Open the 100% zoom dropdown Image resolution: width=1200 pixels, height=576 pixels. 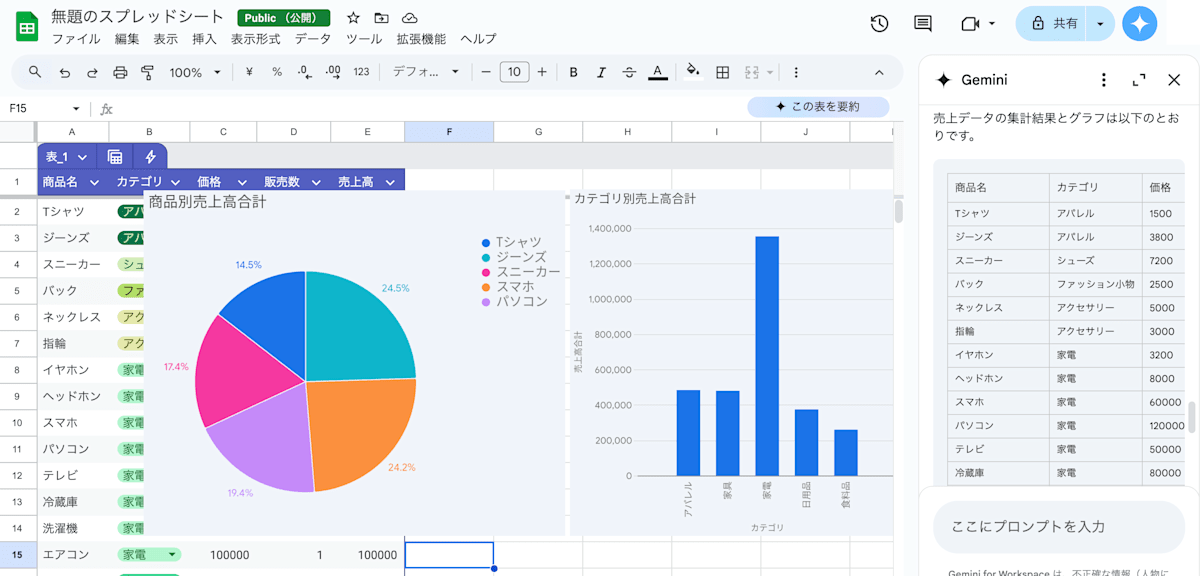196,72
